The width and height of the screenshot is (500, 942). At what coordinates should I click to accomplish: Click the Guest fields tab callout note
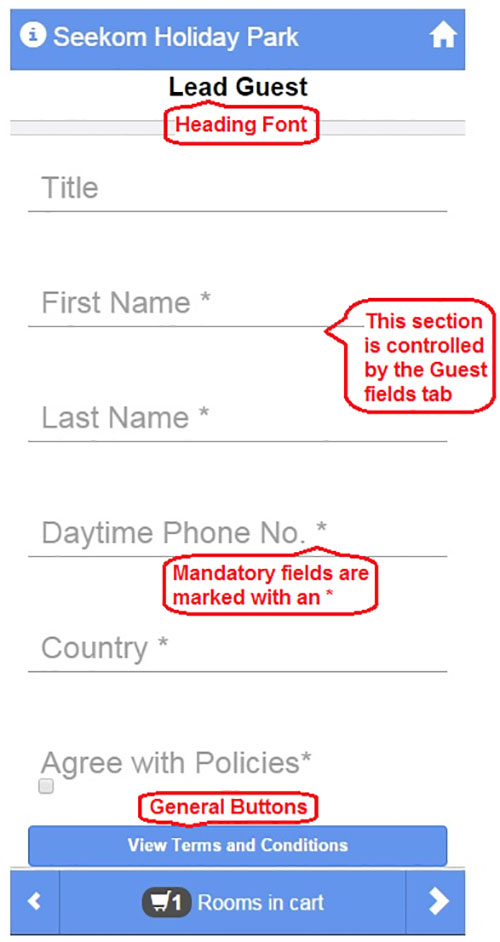[421, 354]
